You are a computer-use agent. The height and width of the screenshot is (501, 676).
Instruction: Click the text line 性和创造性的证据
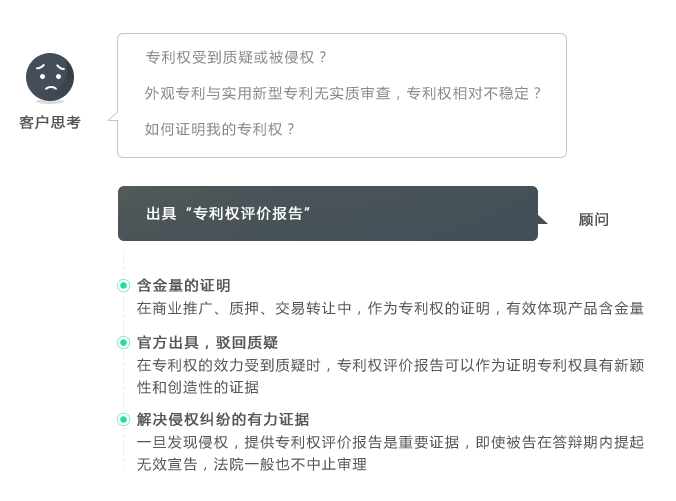(198, 387)
